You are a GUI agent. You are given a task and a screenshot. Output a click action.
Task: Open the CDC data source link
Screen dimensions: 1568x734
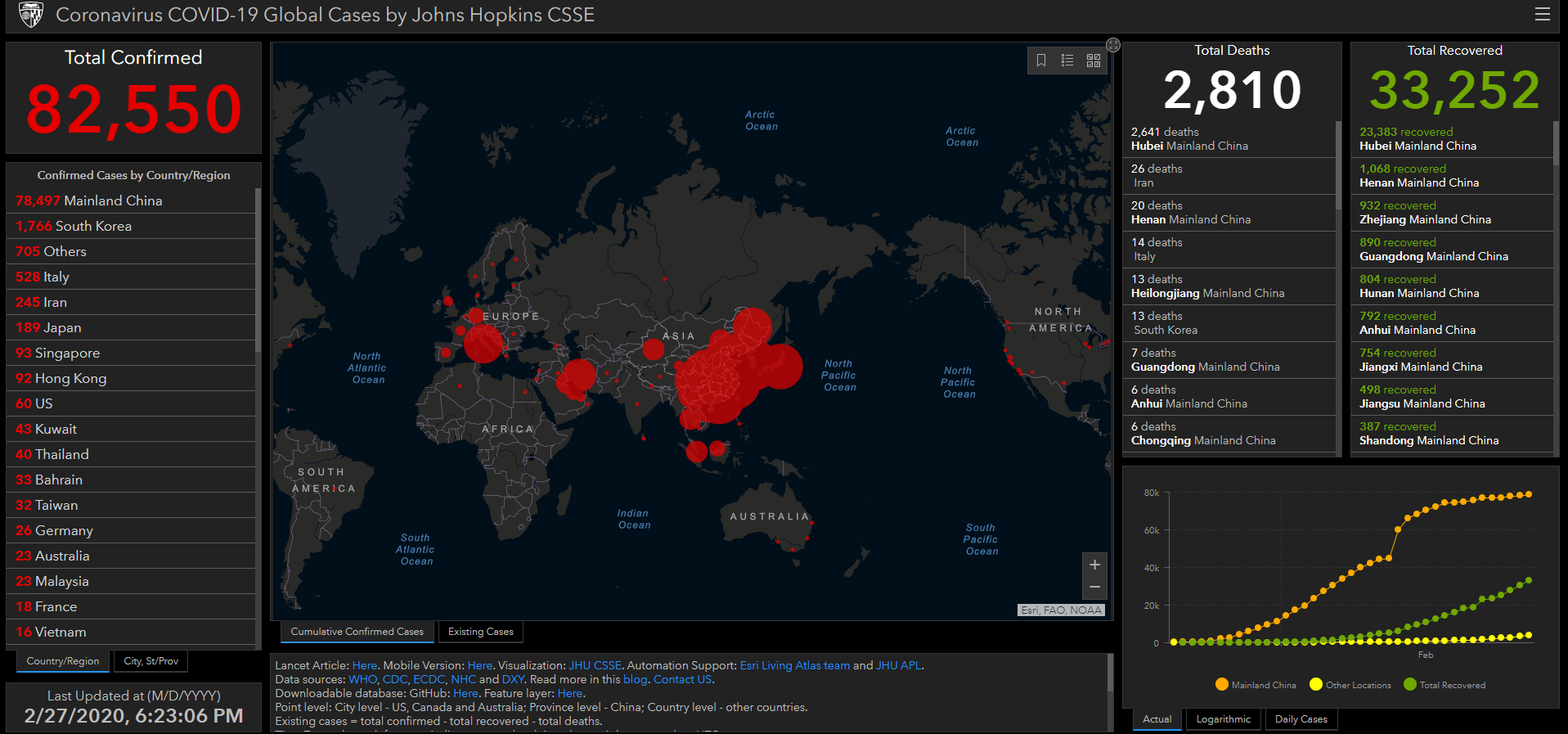point(395,679)
